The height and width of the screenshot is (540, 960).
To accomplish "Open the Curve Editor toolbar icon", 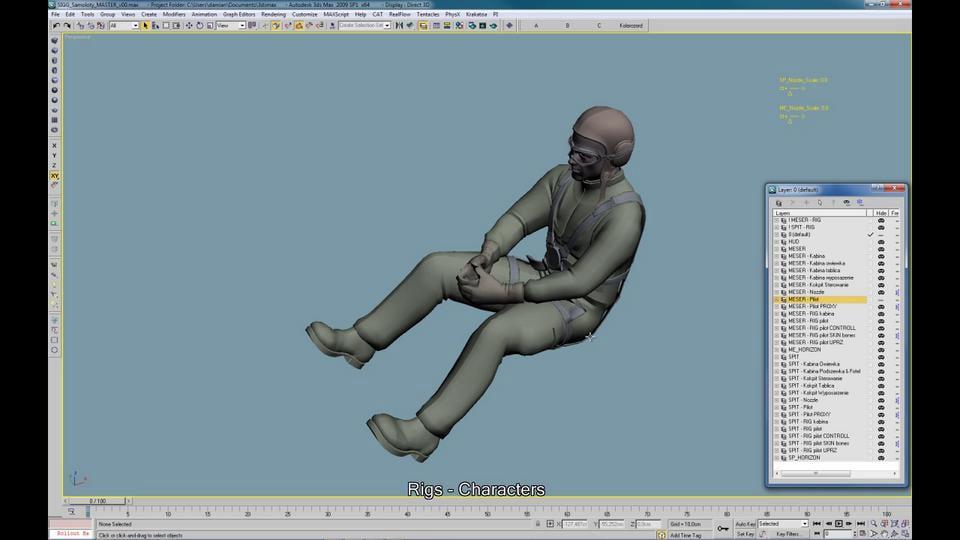I will click(436, 26).
